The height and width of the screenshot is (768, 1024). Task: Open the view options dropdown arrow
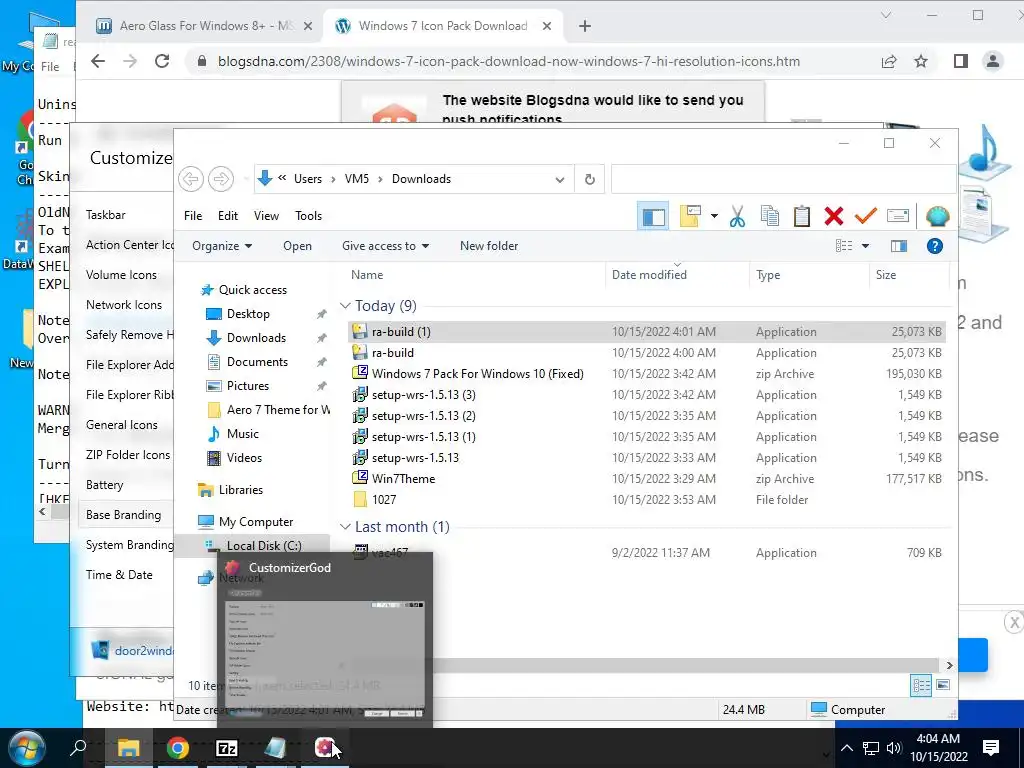click(x=865, y=246)
